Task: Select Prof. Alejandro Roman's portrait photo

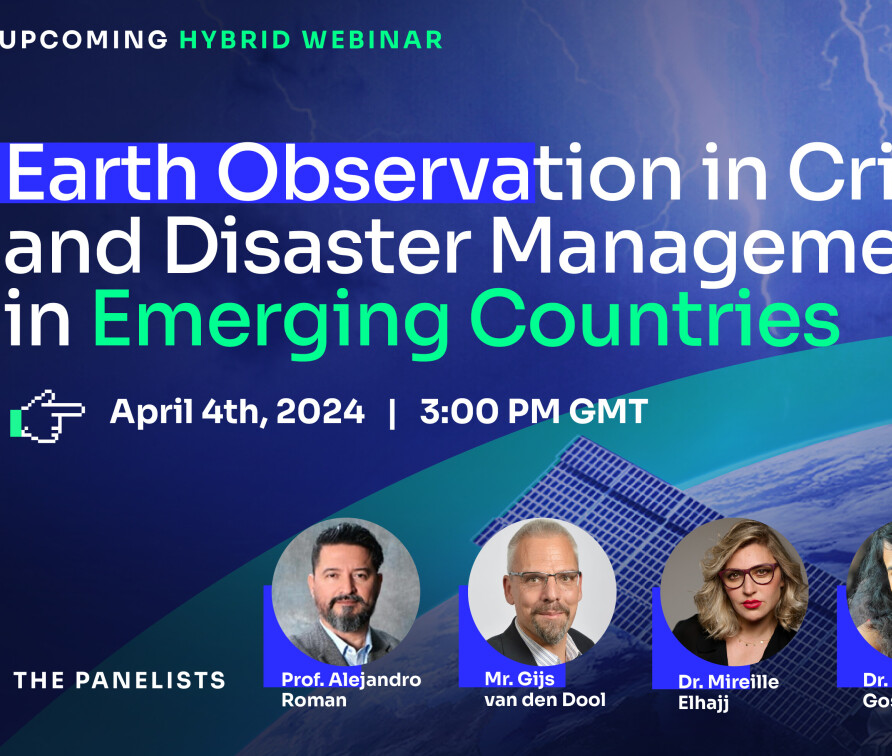Action: click(345, 592)
